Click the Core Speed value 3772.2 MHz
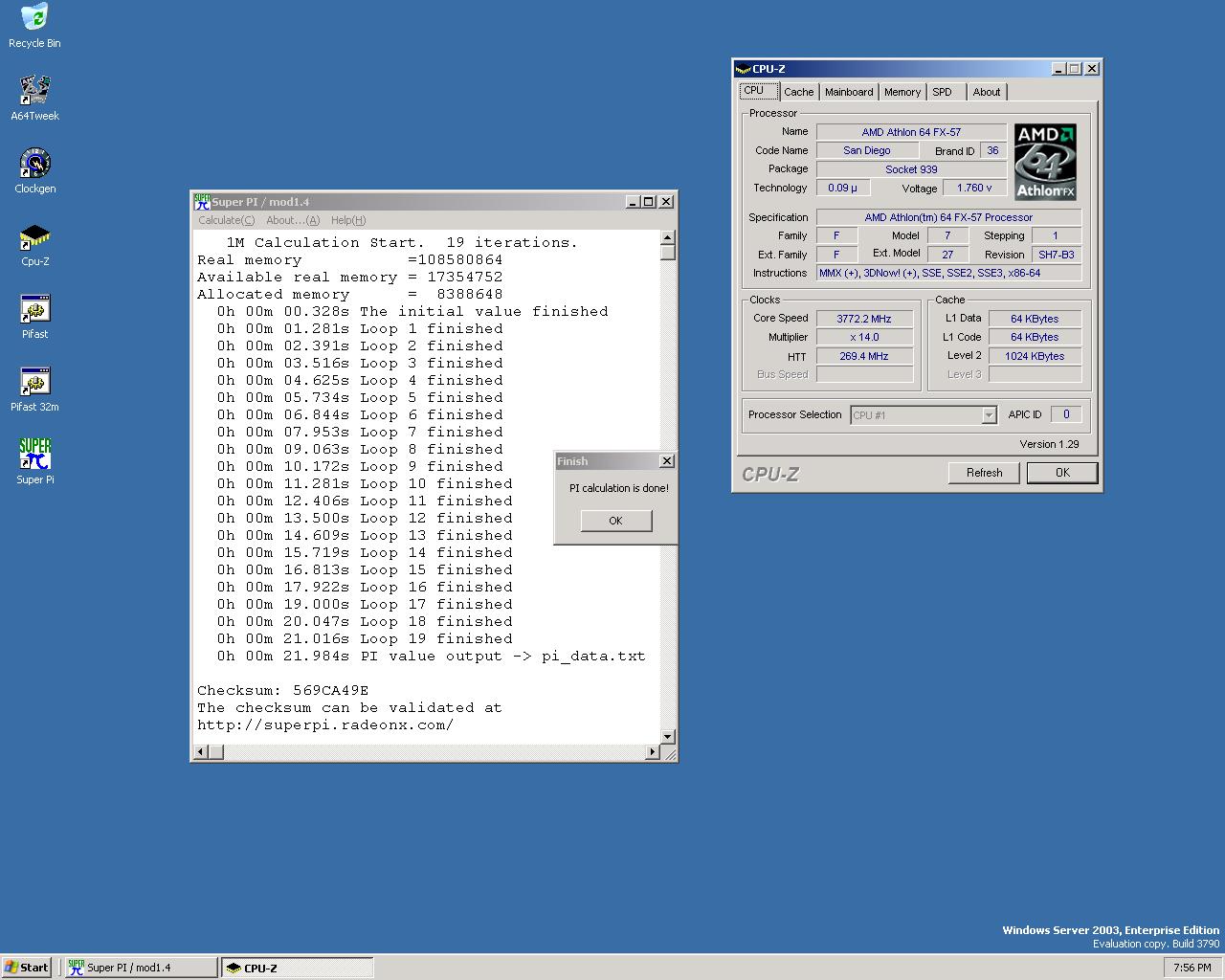This screenshot has height=980, width=1225. coord(864,319)
